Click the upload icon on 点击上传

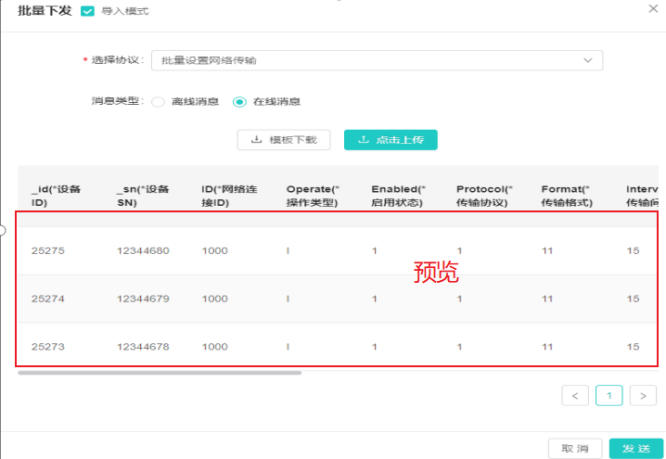(361, 140)
